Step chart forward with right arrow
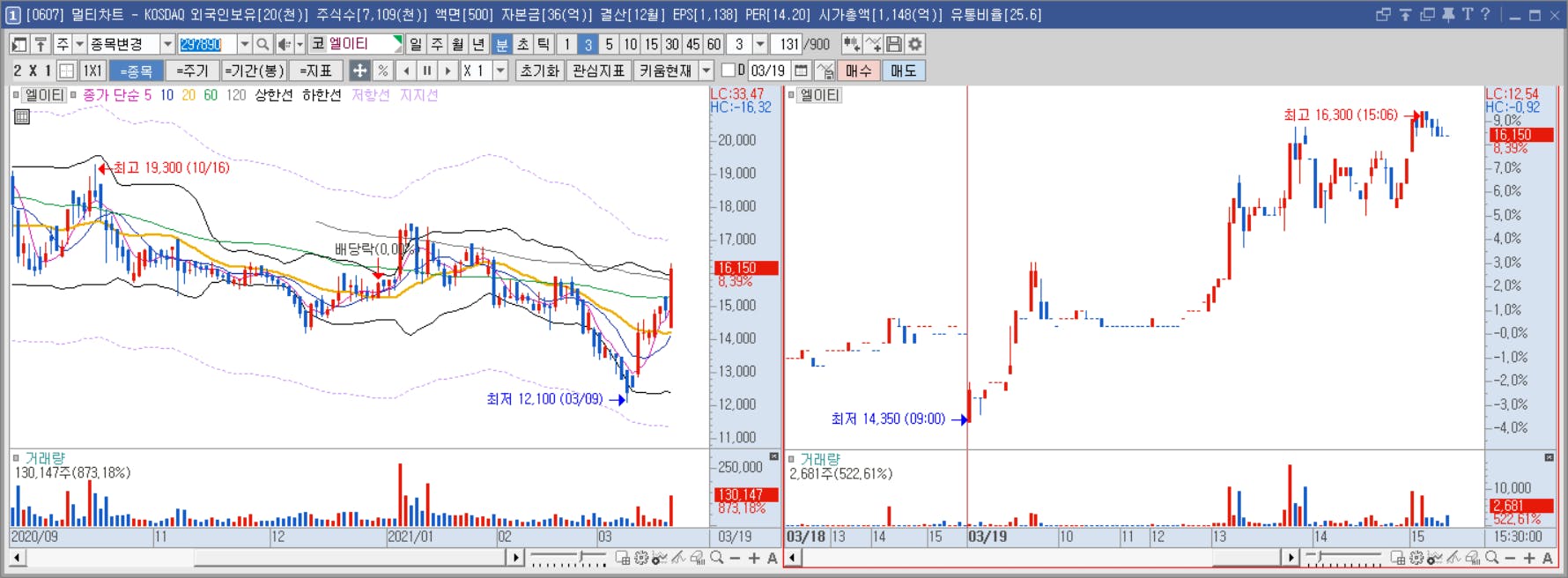This screenshot has width=1568, height=578. click(448, 70)
